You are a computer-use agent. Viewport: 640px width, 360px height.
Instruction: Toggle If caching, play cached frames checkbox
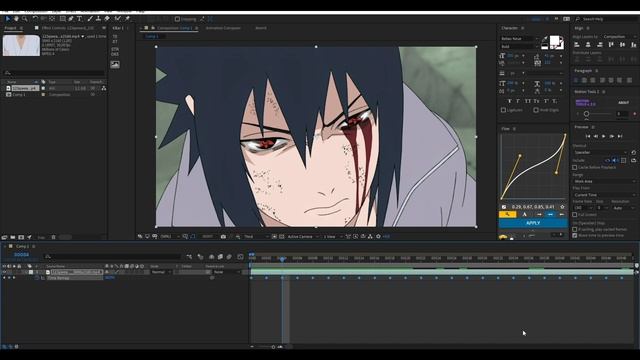[575, 229]
